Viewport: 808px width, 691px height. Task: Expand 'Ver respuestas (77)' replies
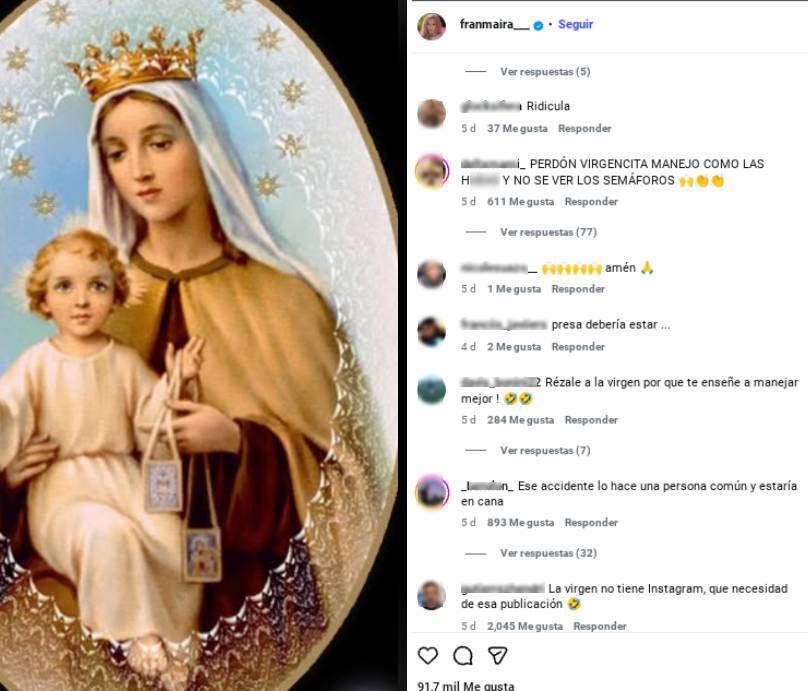[x=548, y=232]
